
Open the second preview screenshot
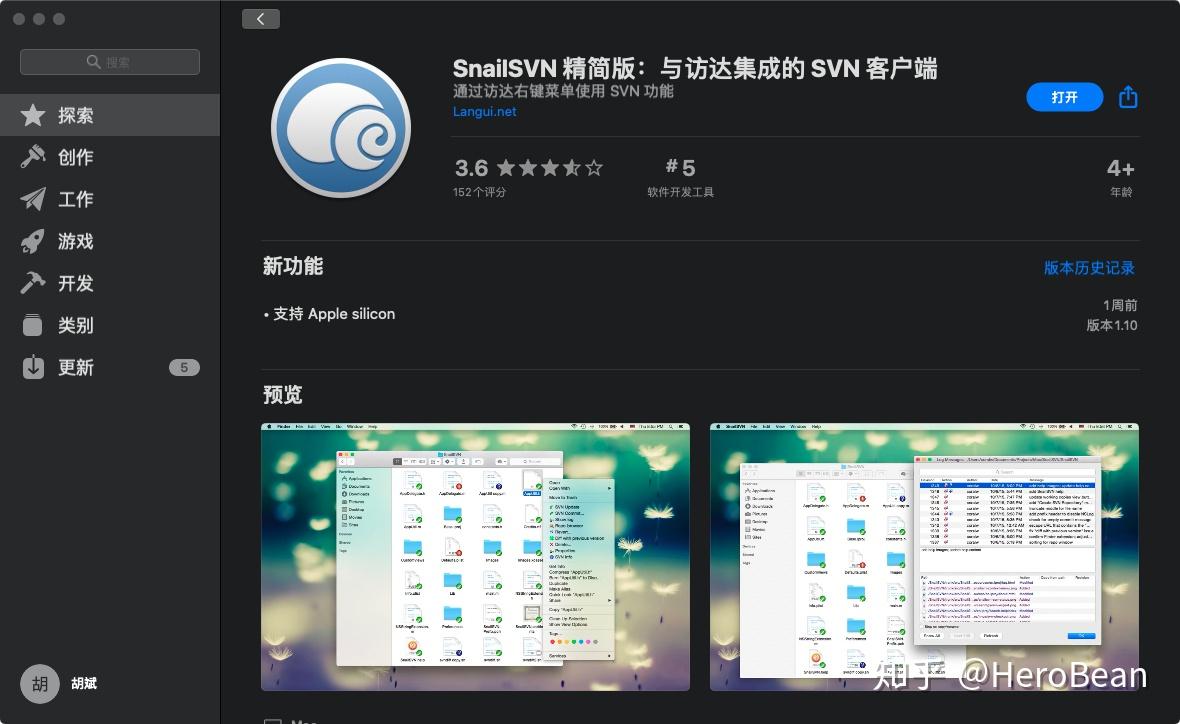923,557
